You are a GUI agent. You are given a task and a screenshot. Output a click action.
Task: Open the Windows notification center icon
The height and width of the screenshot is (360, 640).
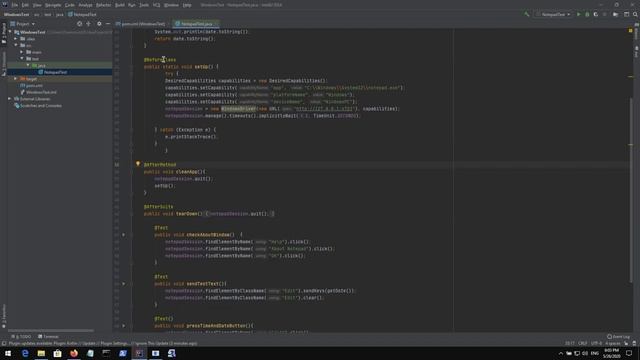coord(629,353)
